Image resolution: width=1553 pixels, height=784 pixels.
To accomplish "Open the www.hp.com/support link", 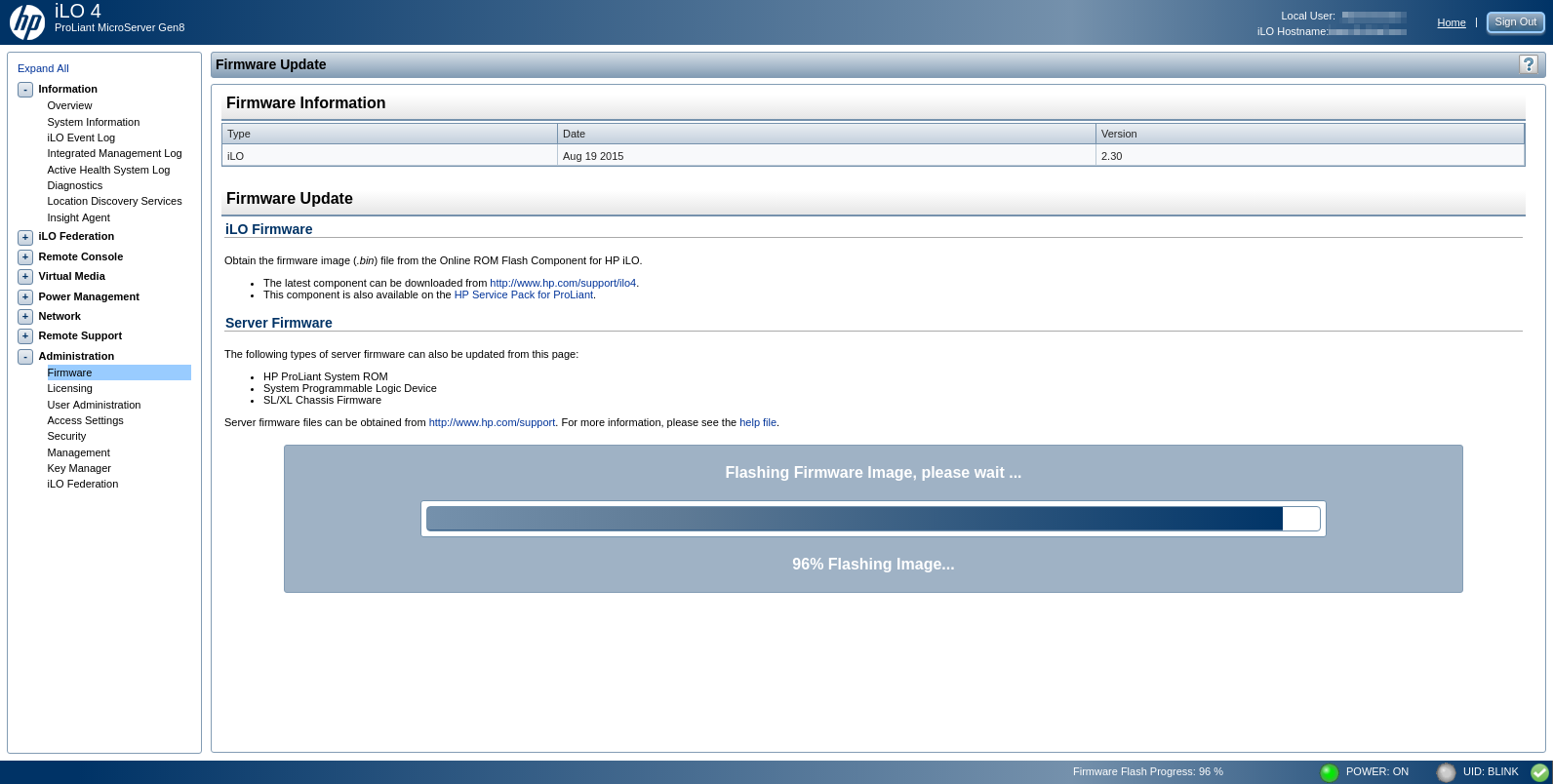I will 492,422.
